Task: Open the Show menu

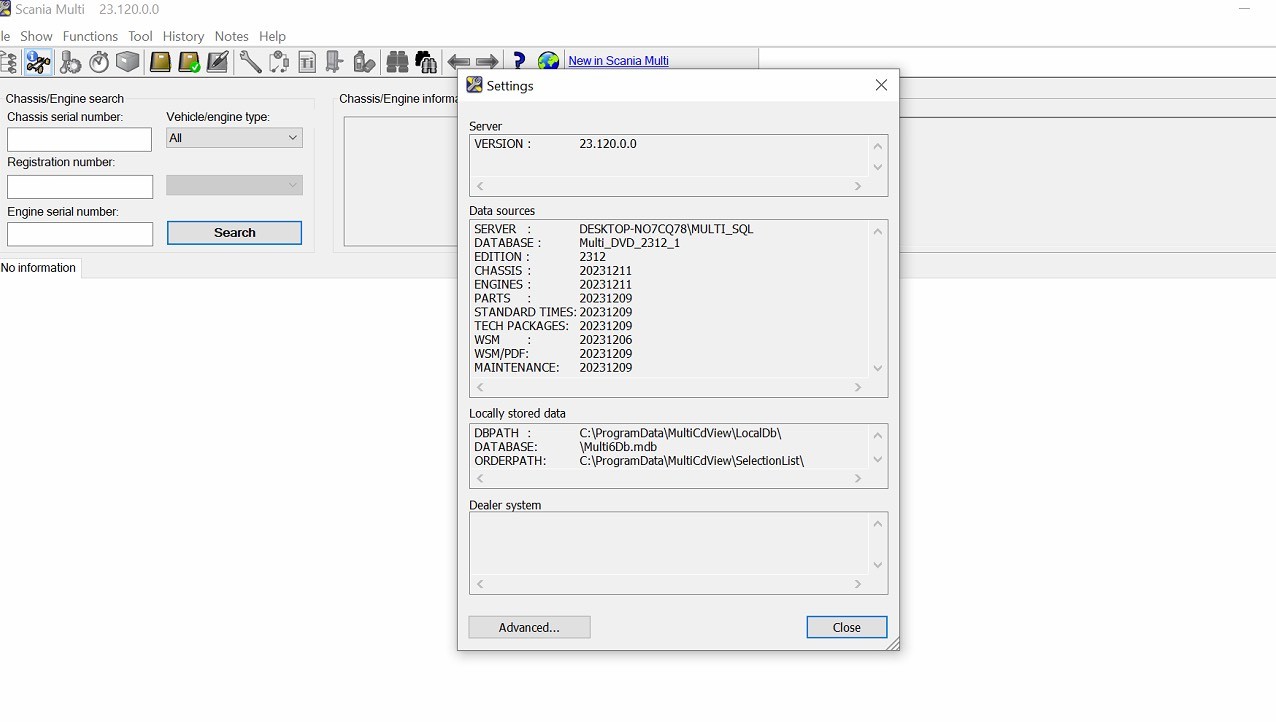Action: click(36, 36)
